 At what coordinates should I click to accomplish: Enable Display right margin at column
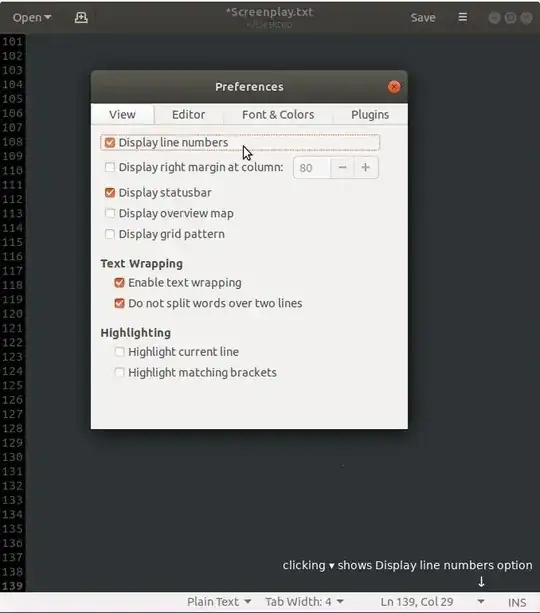[110, 167]
